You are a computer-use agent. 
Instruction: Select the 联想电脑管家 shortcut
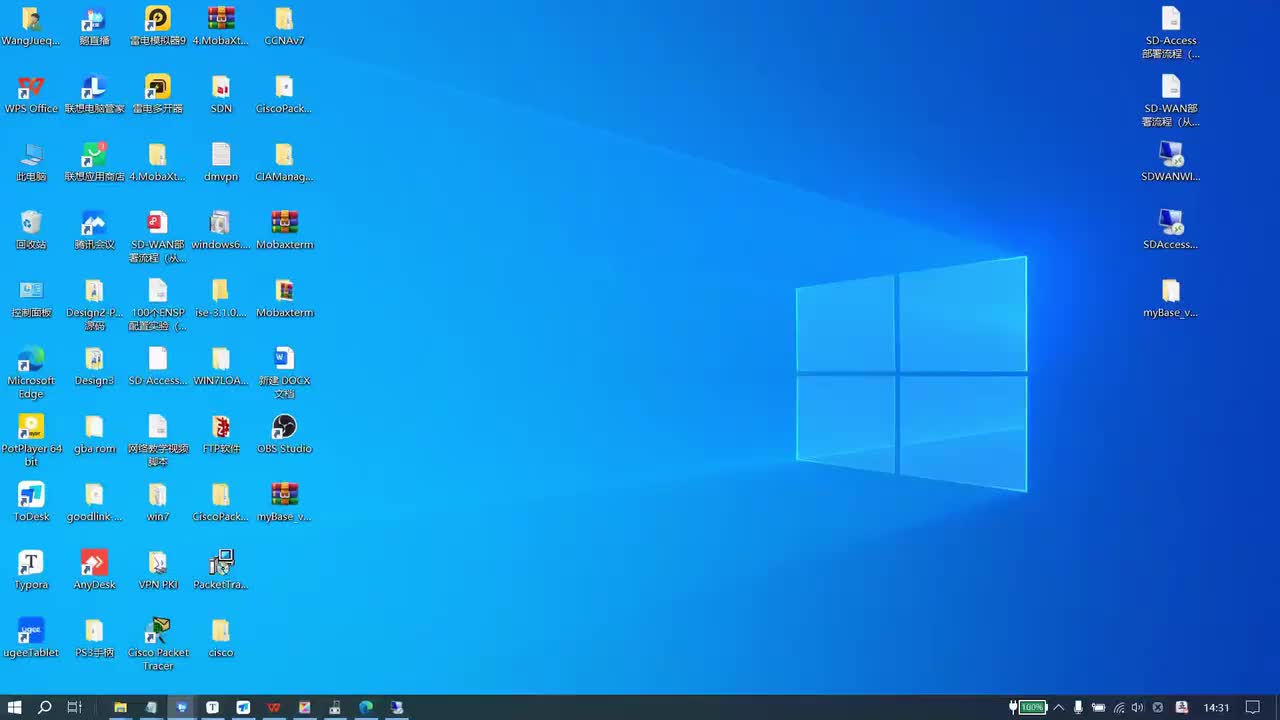[95, 94]
